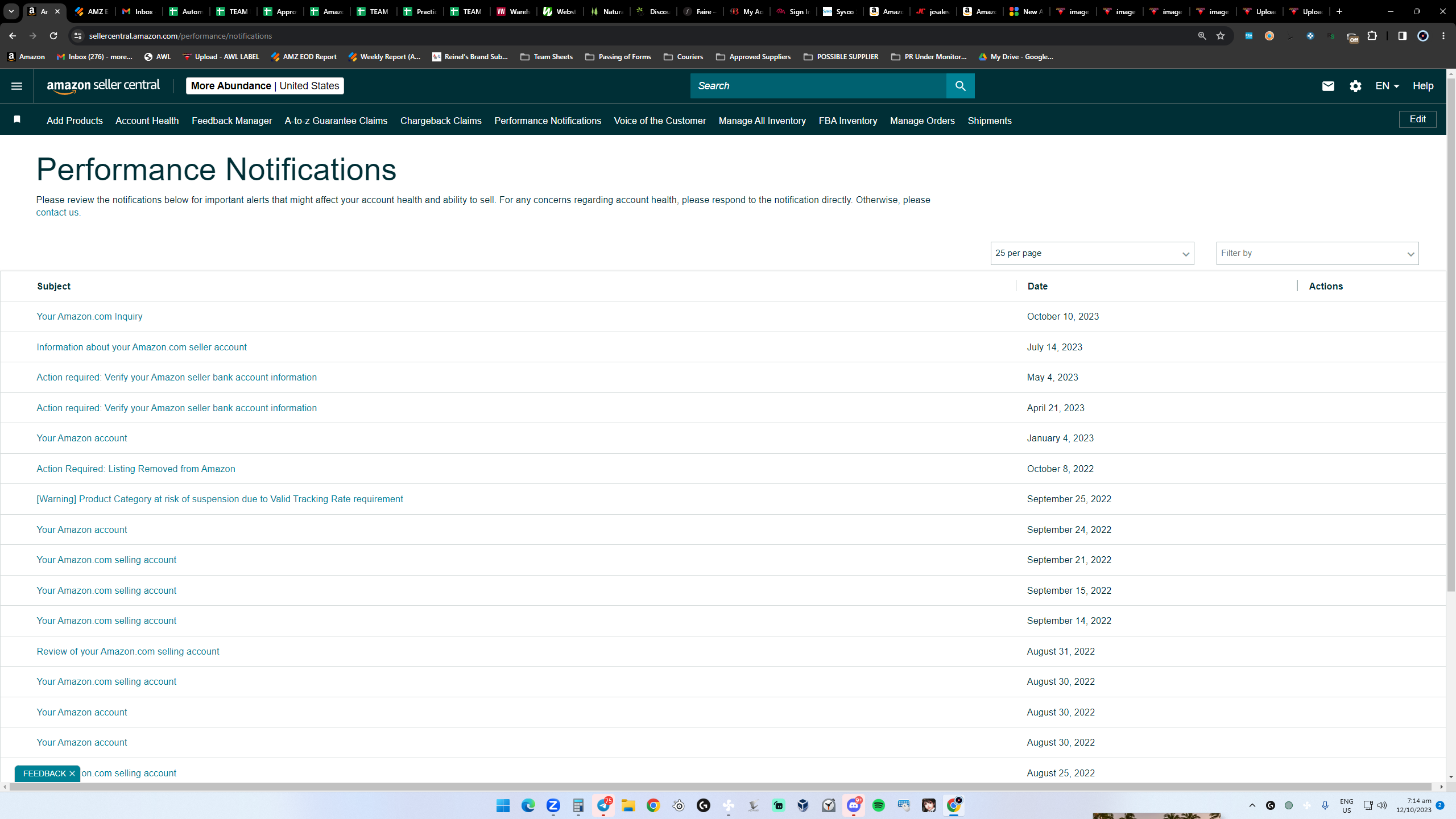Open Action Required: Listing Removed from Amazon
Viewport: 1456px width, 819px height.
pos(136,469)
